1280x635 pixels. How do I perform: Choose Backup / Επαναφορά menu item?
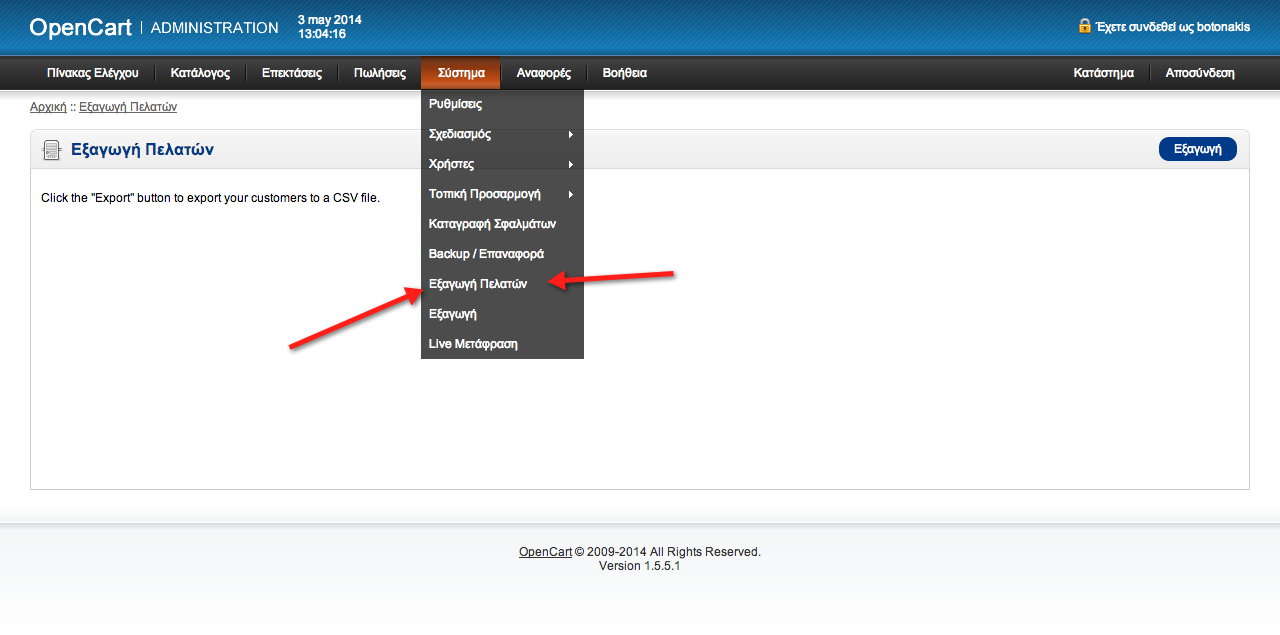click(502, 254)
